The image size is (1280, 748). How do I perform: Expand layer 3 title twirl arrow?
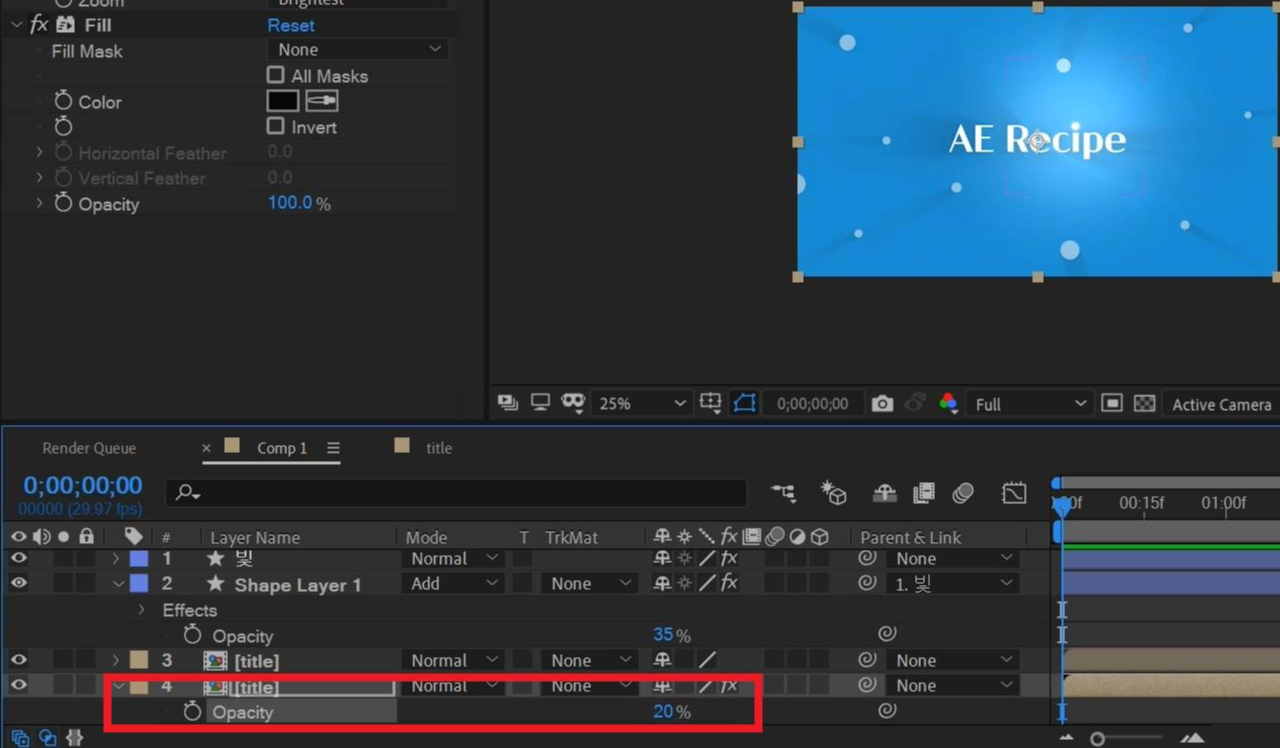coord(116,660)
